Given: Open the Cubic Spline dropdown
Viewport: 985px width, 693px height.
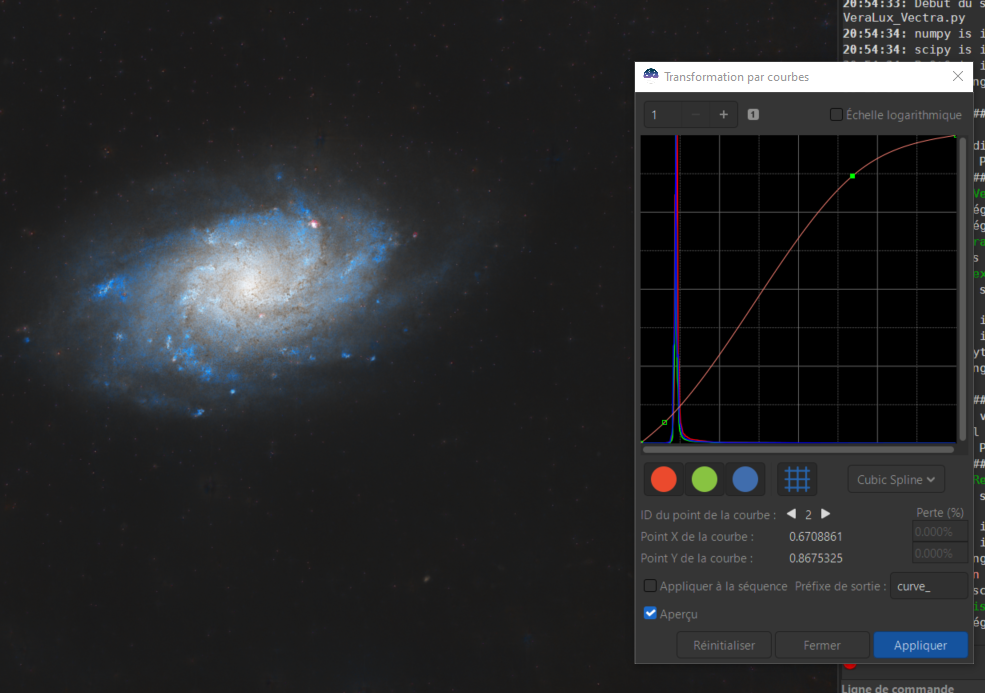Looking at the screenshot, I should click(895, 479).
